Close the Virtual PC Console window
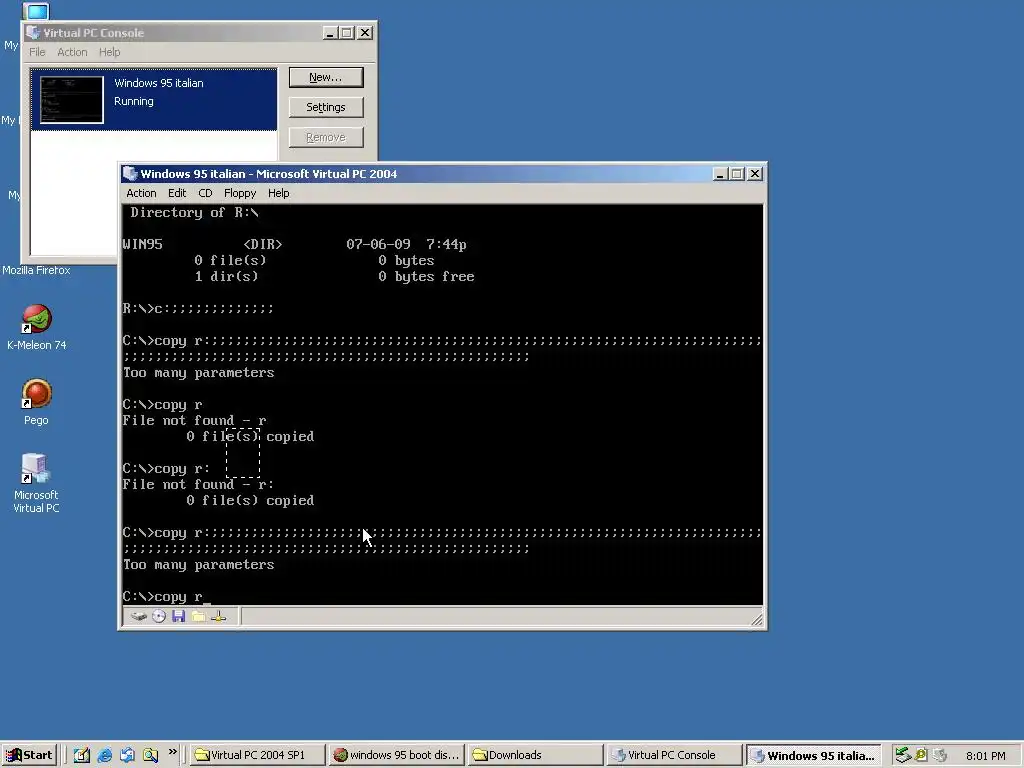 [365, 33]
